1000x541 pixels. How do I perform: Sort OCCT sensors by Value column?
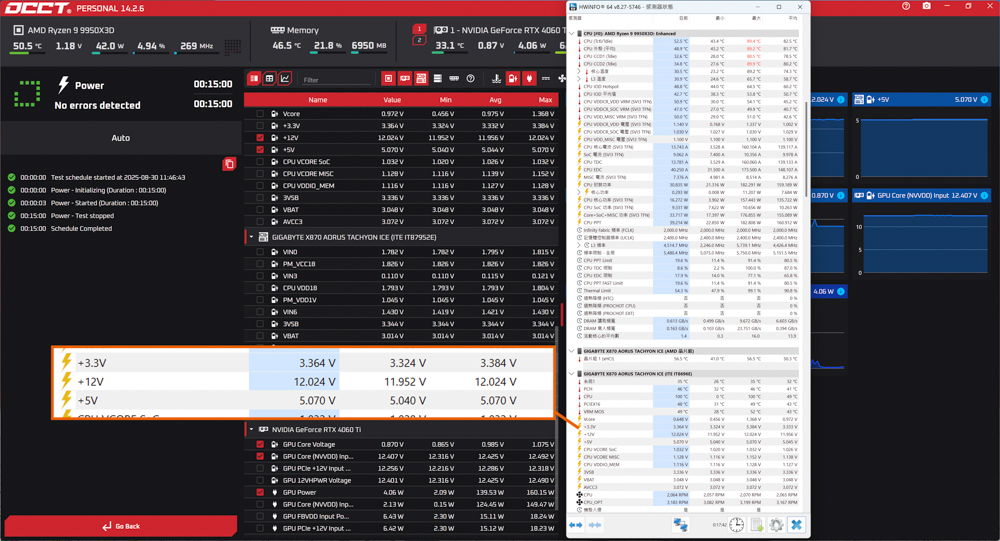pos(392,100)
